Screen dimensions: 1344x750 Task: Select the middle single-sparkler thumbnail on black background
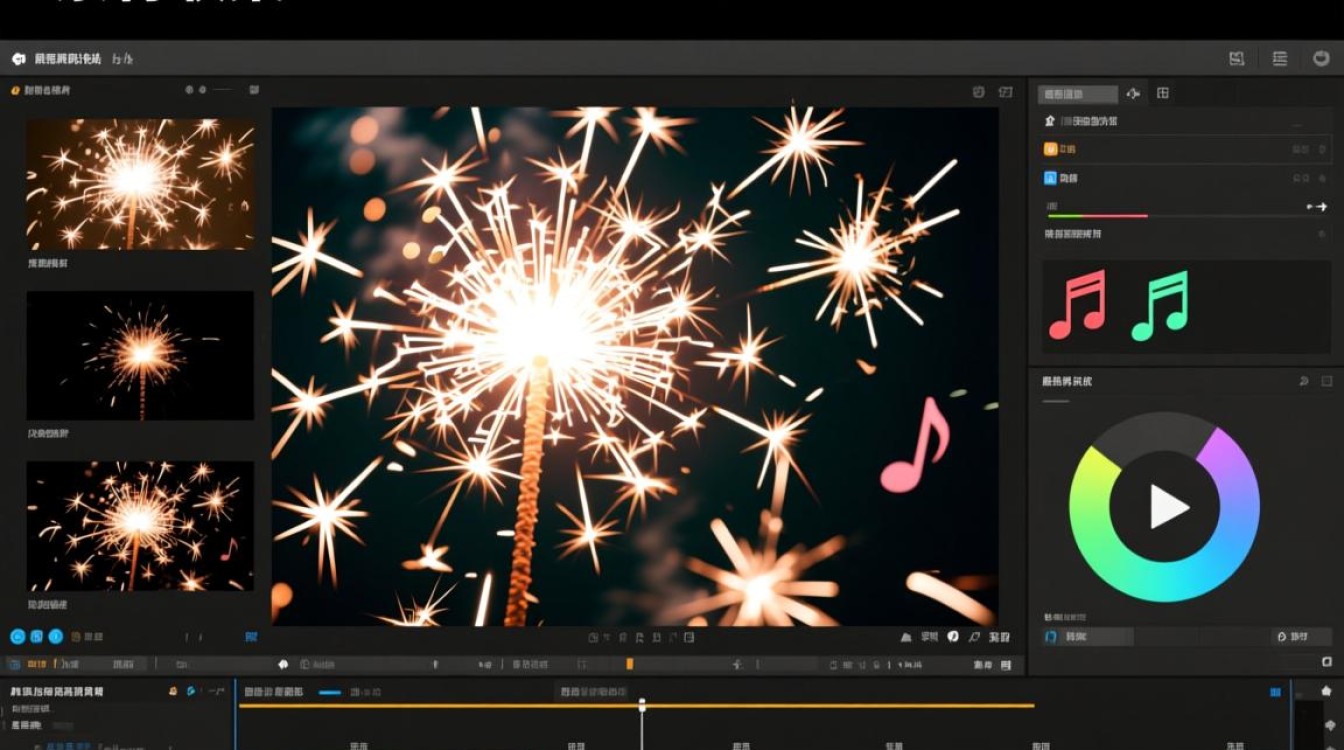click(140, 356)
